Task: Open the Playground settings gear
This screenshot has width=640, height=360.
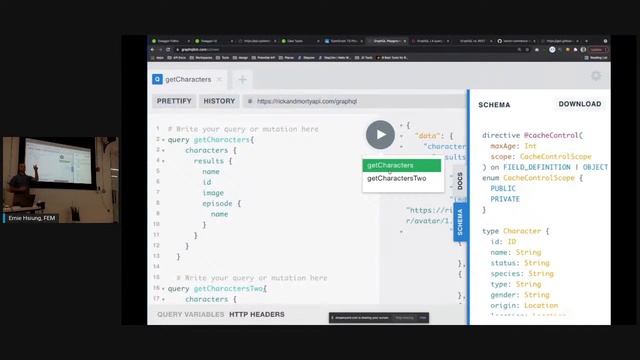Action: pyautogui.click(x=596, y=76)
